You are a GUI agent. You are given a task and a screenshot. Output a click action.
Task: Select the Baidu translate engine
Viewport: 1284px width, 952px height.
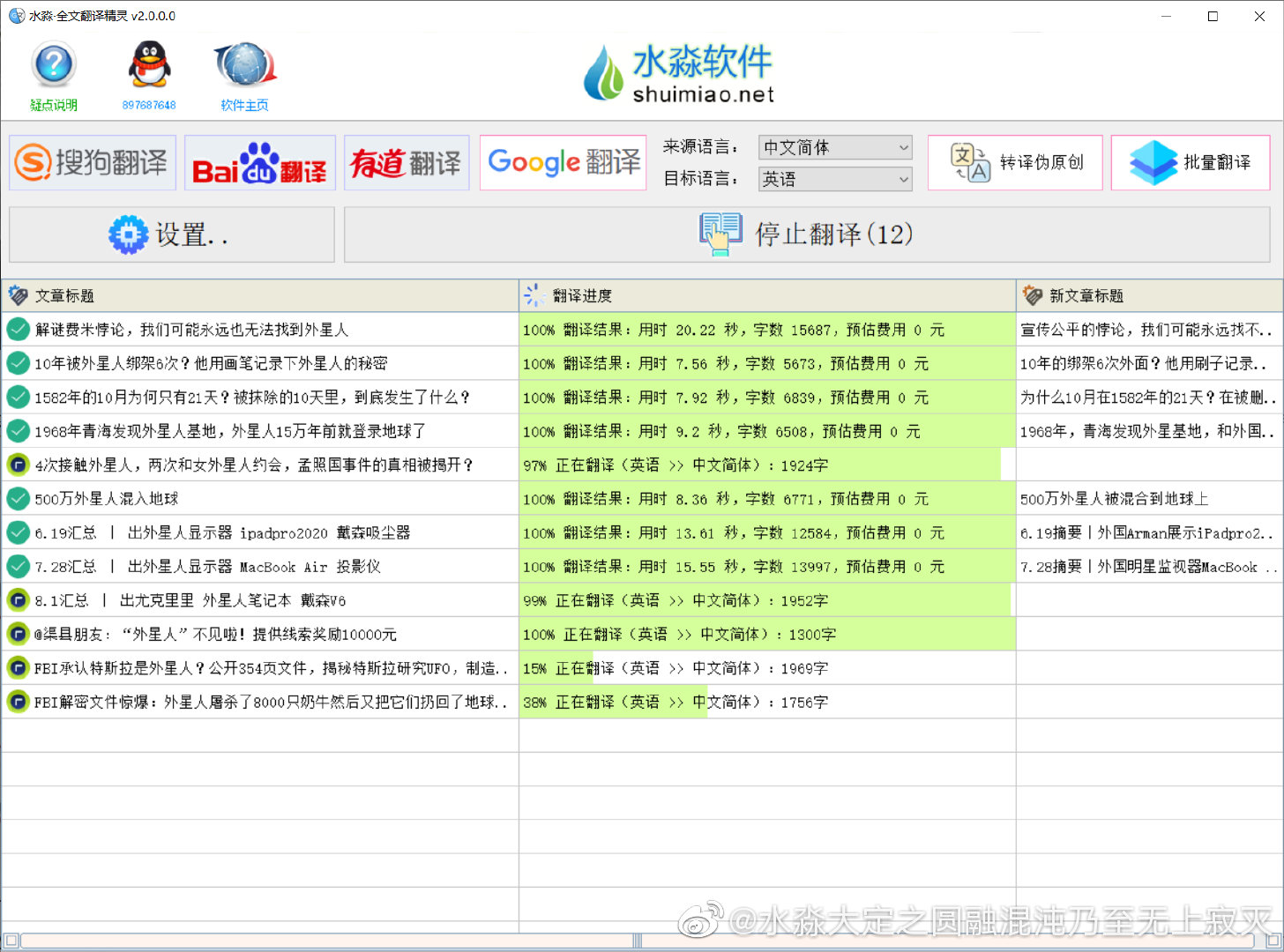point(260,163)
